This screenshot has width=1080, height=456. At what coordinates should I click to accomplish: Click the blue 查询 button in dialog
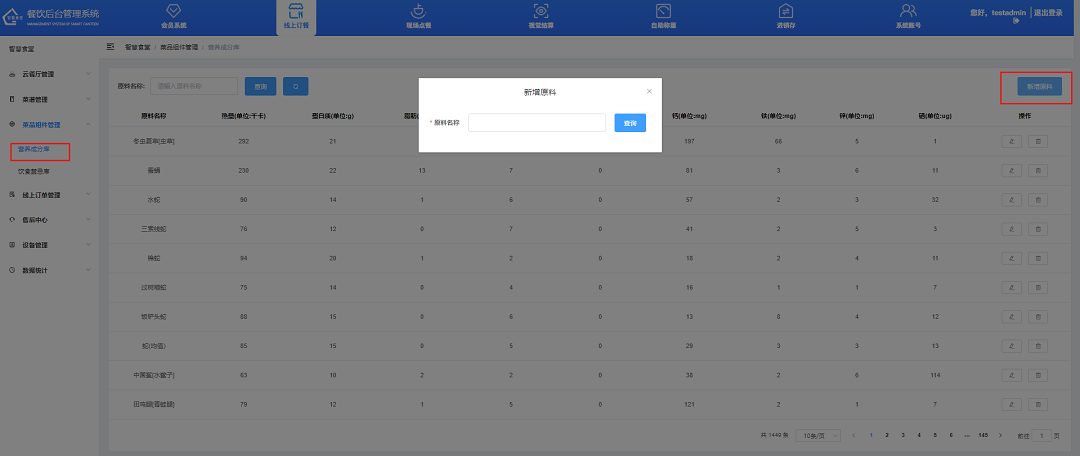pos(630,122)
